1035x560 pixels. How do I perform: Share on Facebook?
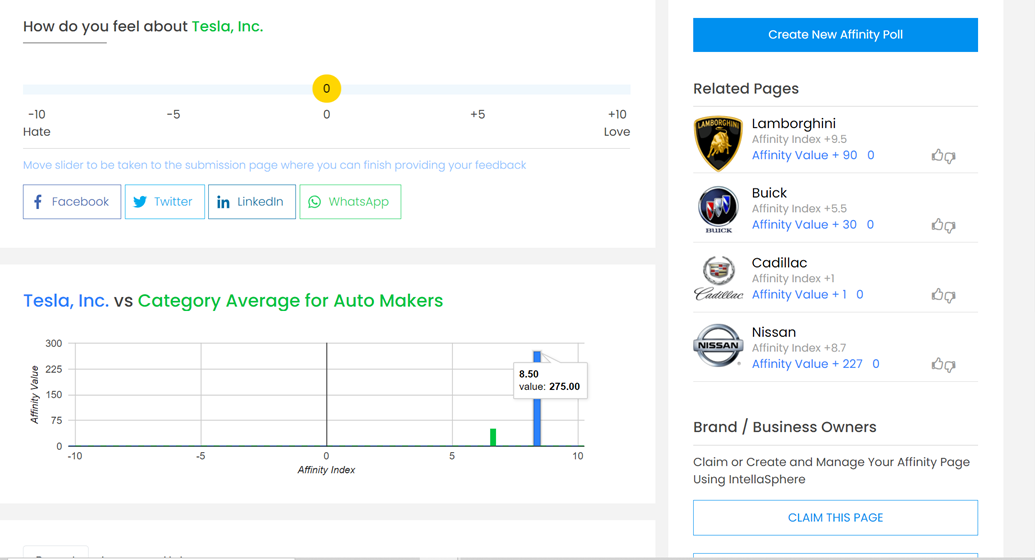(x=72, y=202)
